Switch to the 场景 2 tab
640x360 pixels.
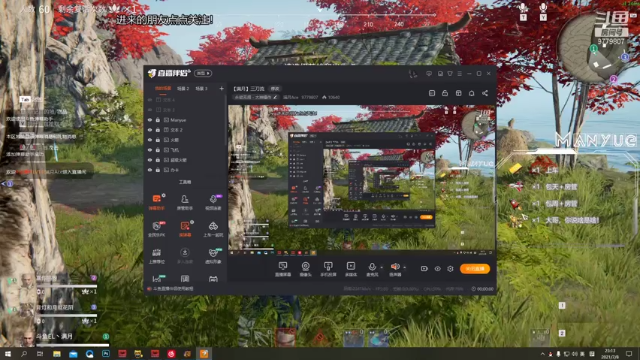pos(183,89)
